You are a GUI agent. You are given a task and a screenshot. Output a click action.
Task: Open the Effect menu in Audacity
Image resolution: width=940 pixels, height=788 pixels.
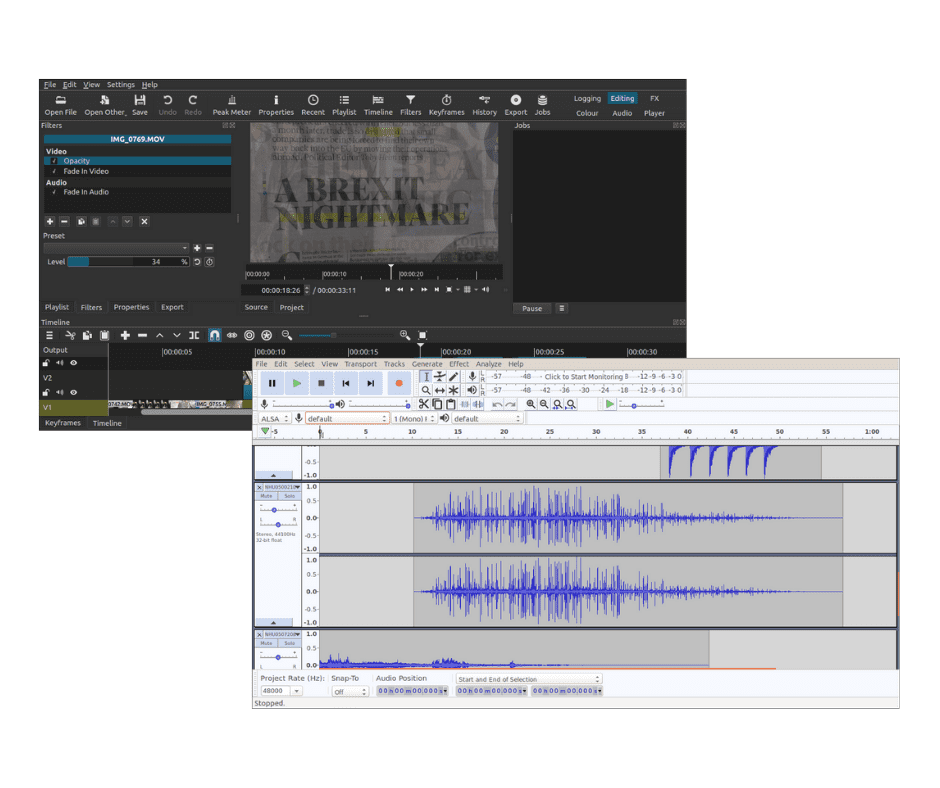[458, 364]
